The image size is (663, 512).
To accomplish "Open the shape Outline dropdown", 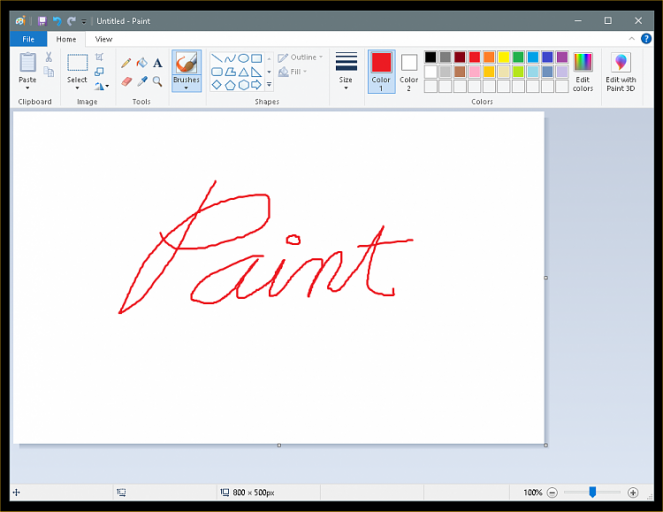I will [x=300, y=57].
